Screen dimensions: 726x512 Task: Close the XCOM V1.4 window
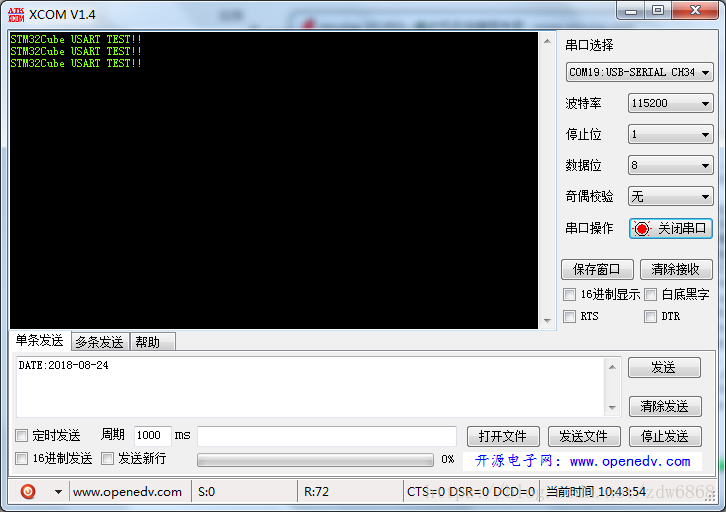(x=695, y=11)
